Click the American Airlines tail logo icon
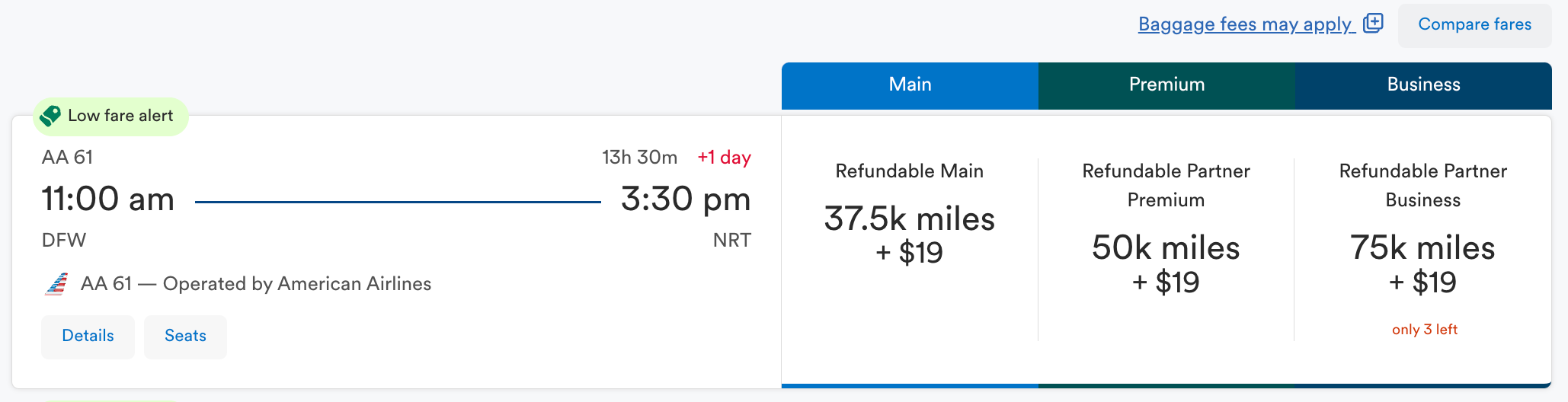Viewport: 1568px width, 402px height. pos(57,284)
